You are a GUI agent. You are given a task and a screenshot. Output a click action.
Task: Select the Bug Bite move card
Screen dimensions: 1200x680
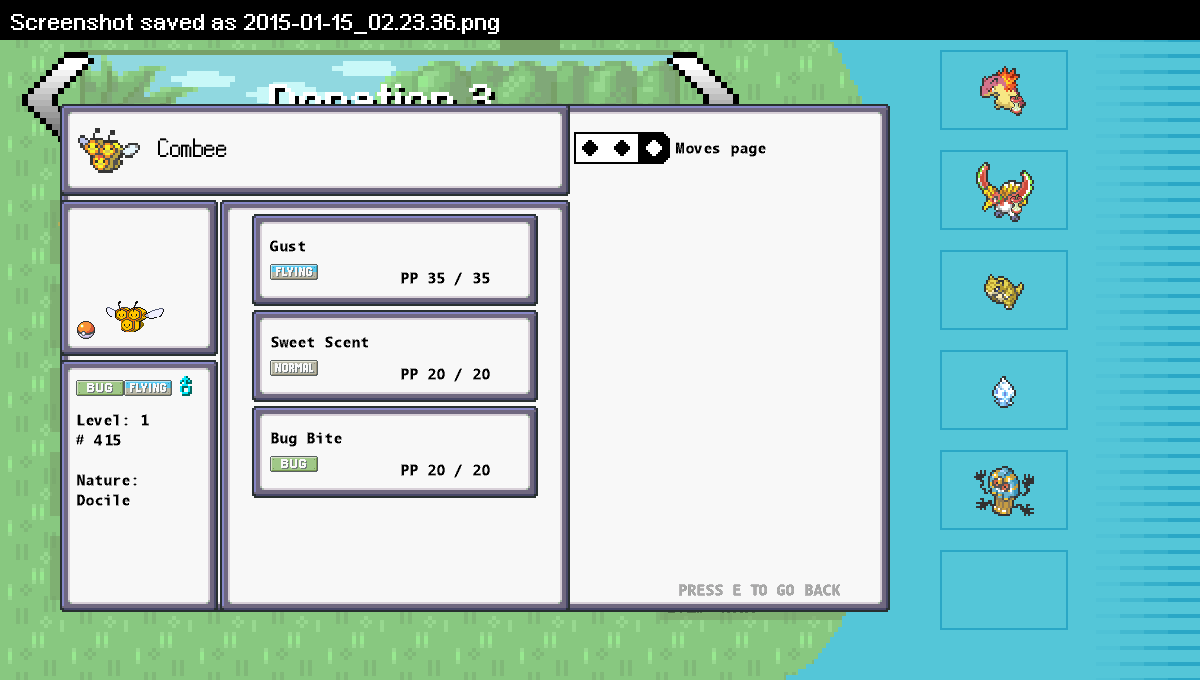(x=395, y=452)
